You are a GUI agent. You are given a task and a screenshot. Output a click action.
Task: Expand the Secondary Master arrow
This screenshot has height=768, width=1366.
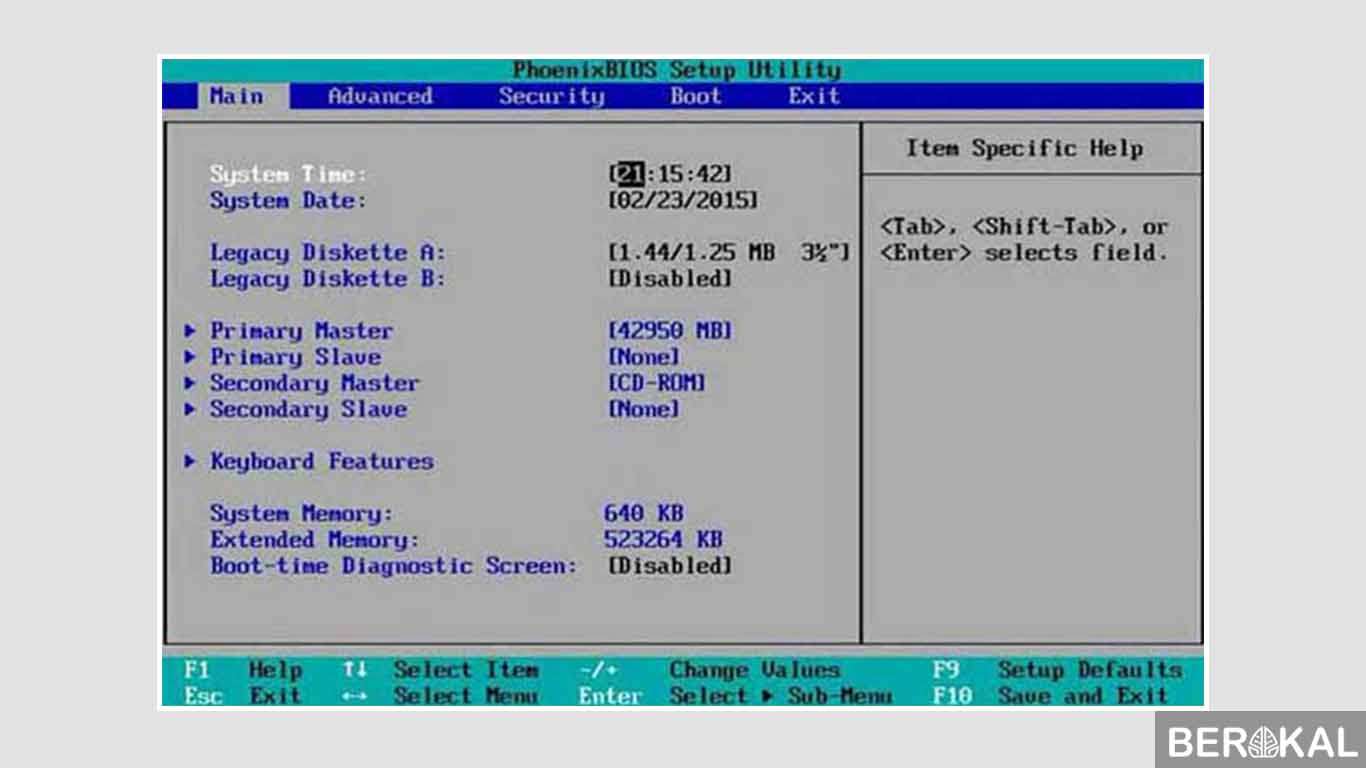[190, 383]
